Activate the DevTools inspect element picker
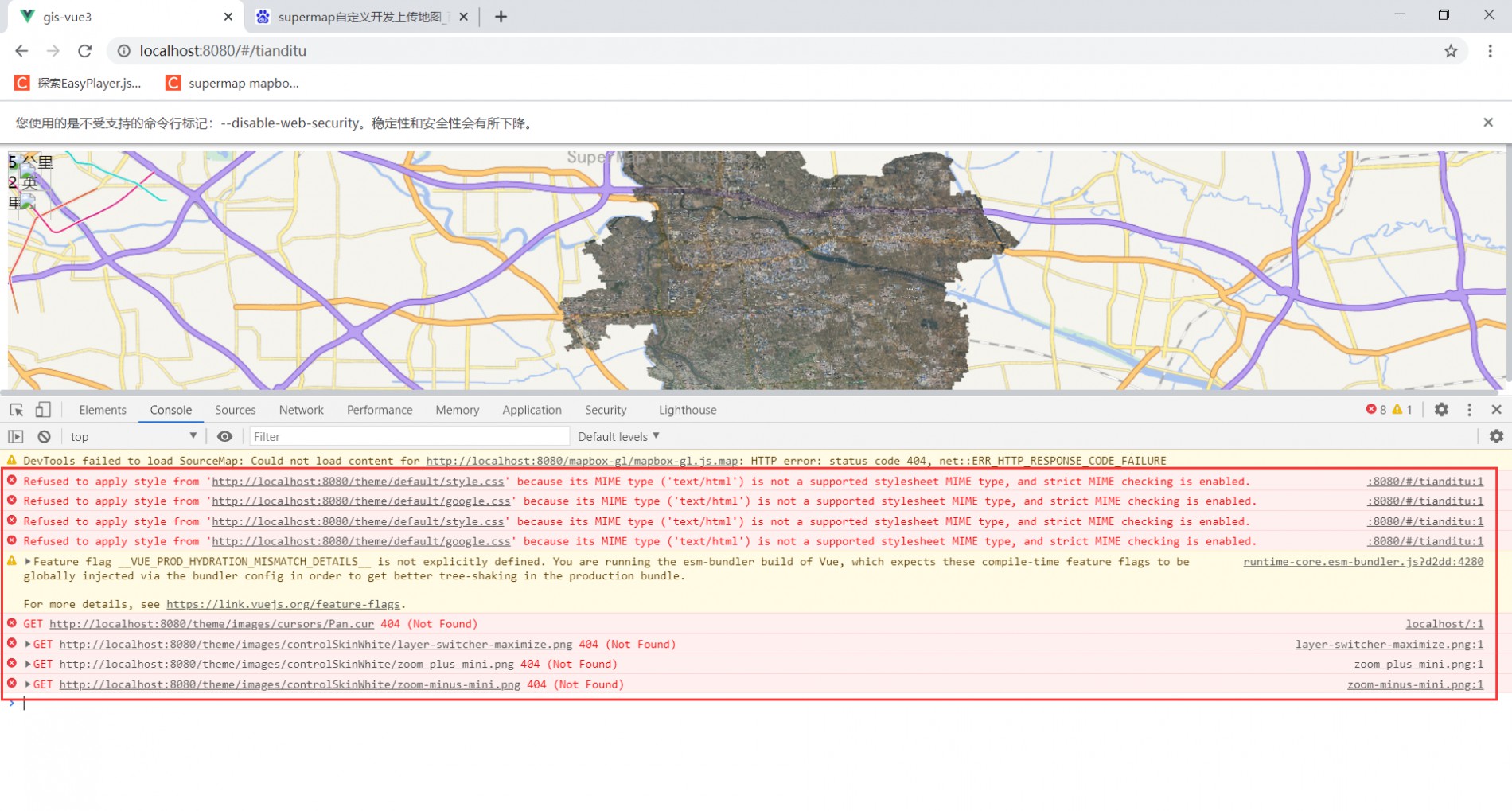 pos(17,410)
